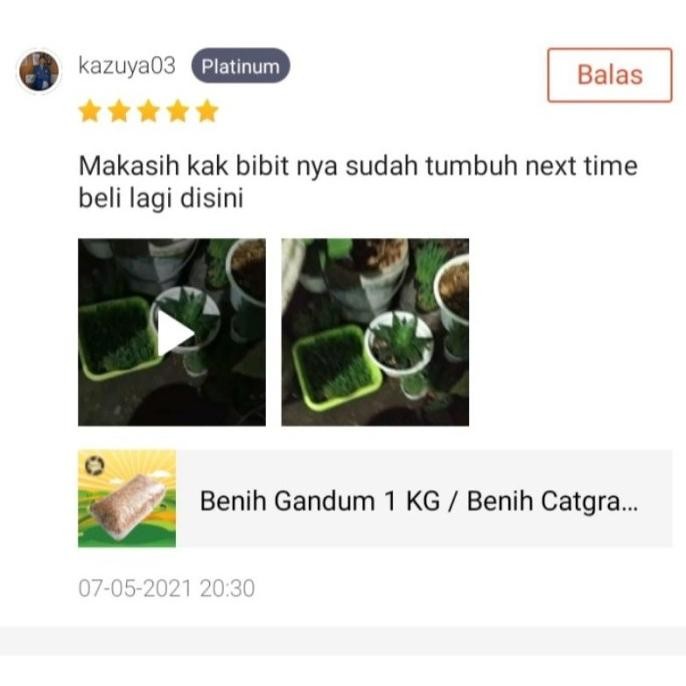Click the username kazuya03

pyautogui.click(x=127, y=66)
